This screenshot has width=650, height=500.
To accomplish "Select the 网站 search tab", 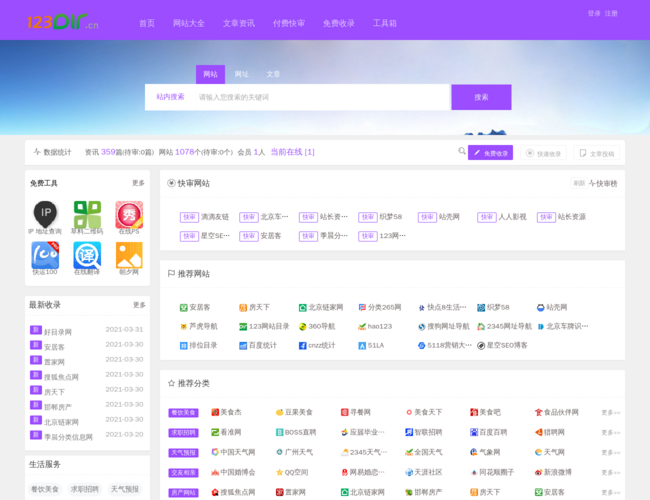I will point(211,74).
